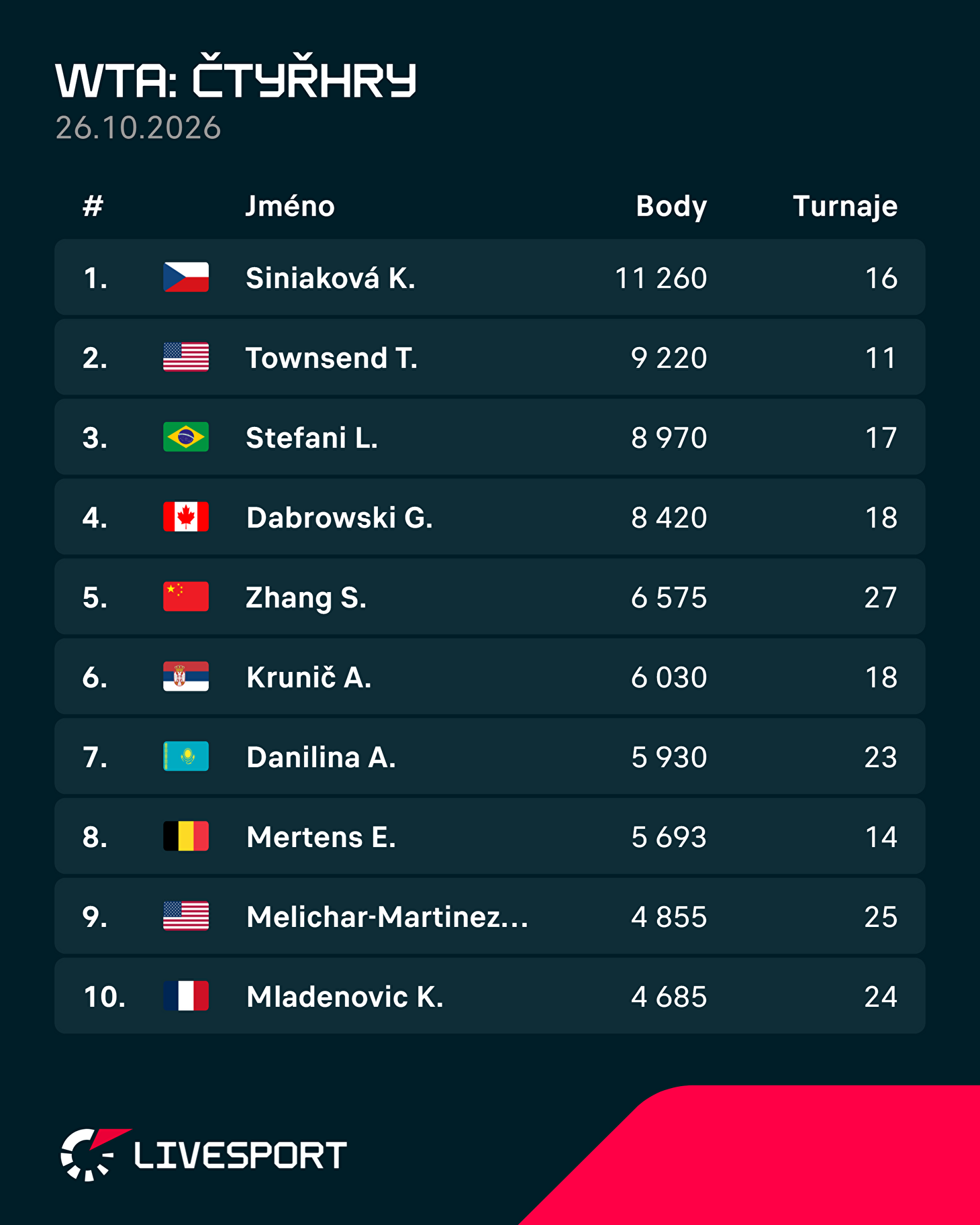Select the Body column header
Viewport: 980px width, 1225px height.
tap(671, 206)
